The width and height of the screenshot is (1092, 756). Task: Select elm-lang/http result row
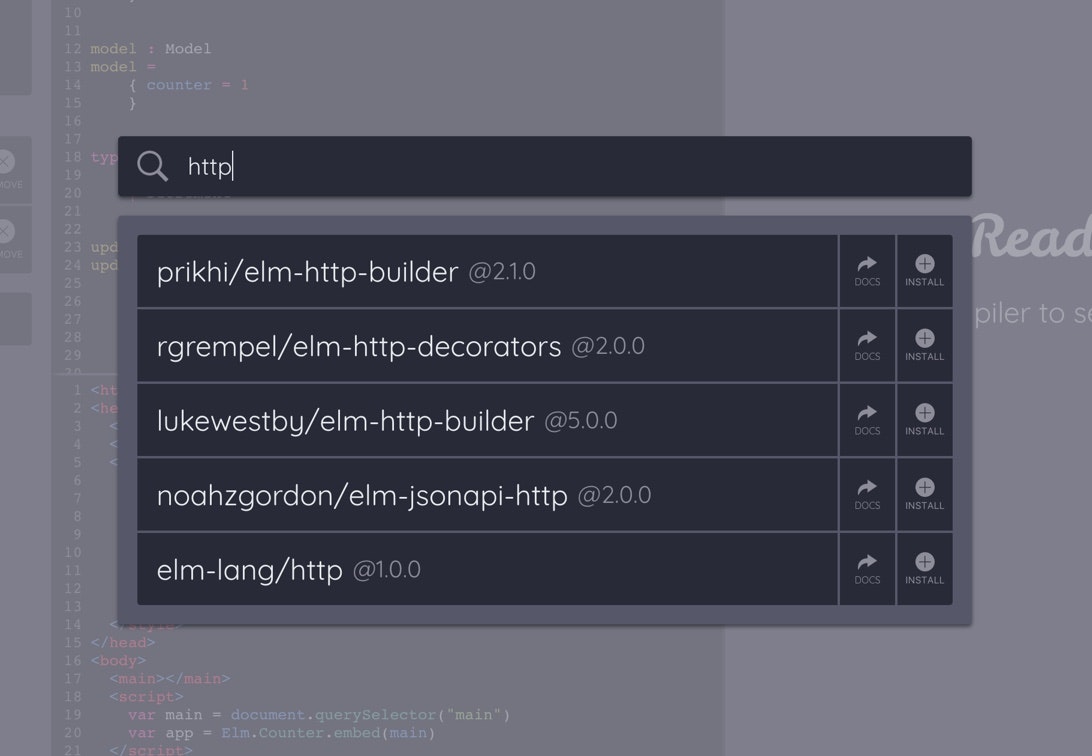coord(488,569)
